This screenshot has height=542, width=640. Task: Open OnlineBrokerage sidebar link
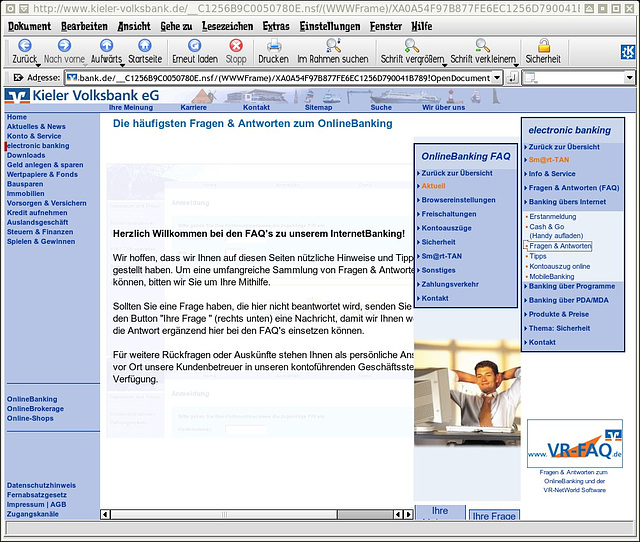click(x=35, y=409)
